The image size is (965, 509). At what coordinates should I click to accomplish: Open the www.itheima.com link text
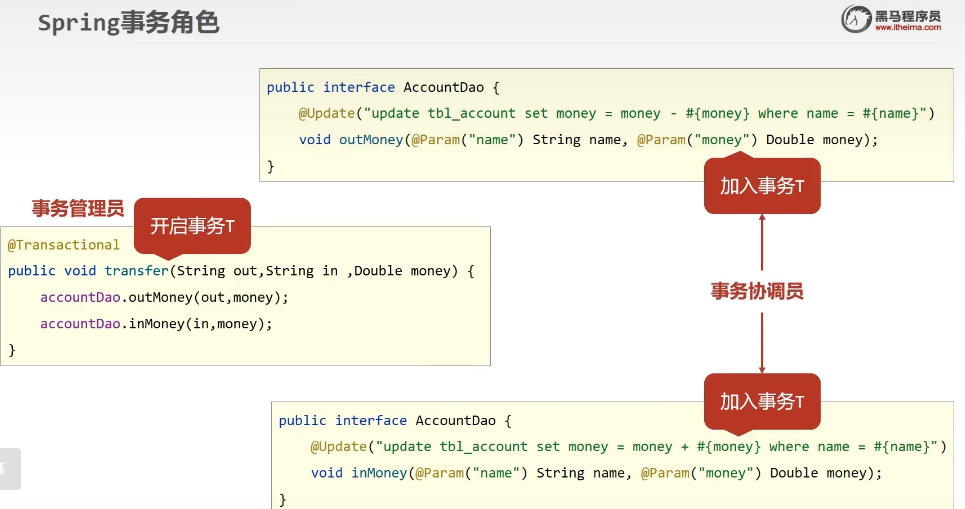coord(908,27)
